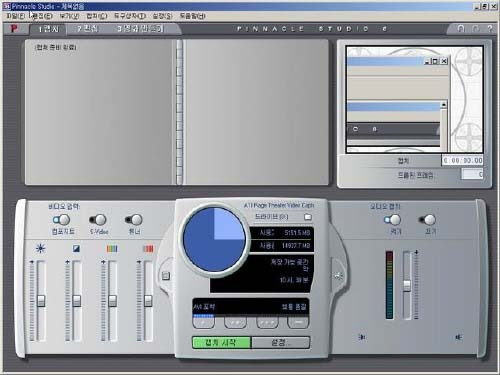Select the fourth custom quality preset button
Screen dimensions: 500x375
tap(298, 322)
